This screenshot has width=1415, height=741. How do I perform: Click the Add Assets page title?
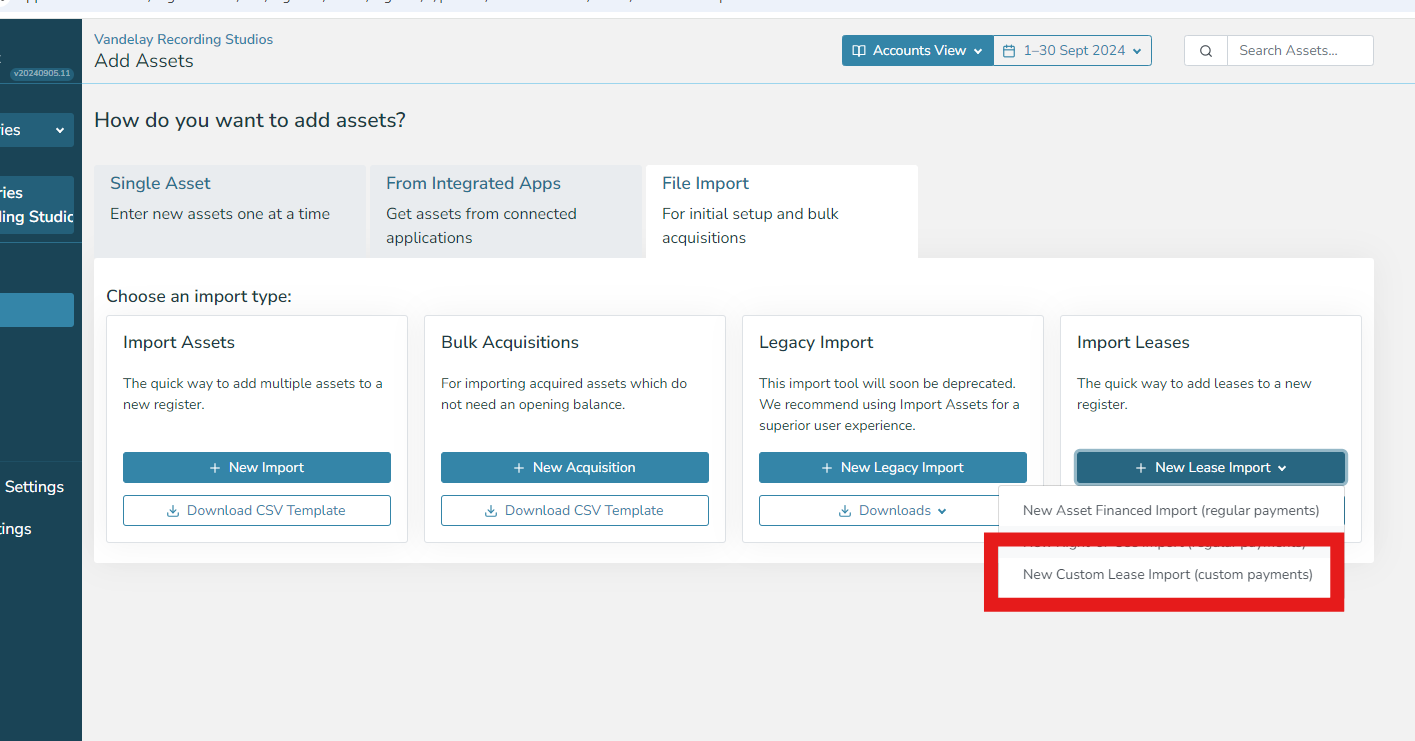[x=144, y=61]
